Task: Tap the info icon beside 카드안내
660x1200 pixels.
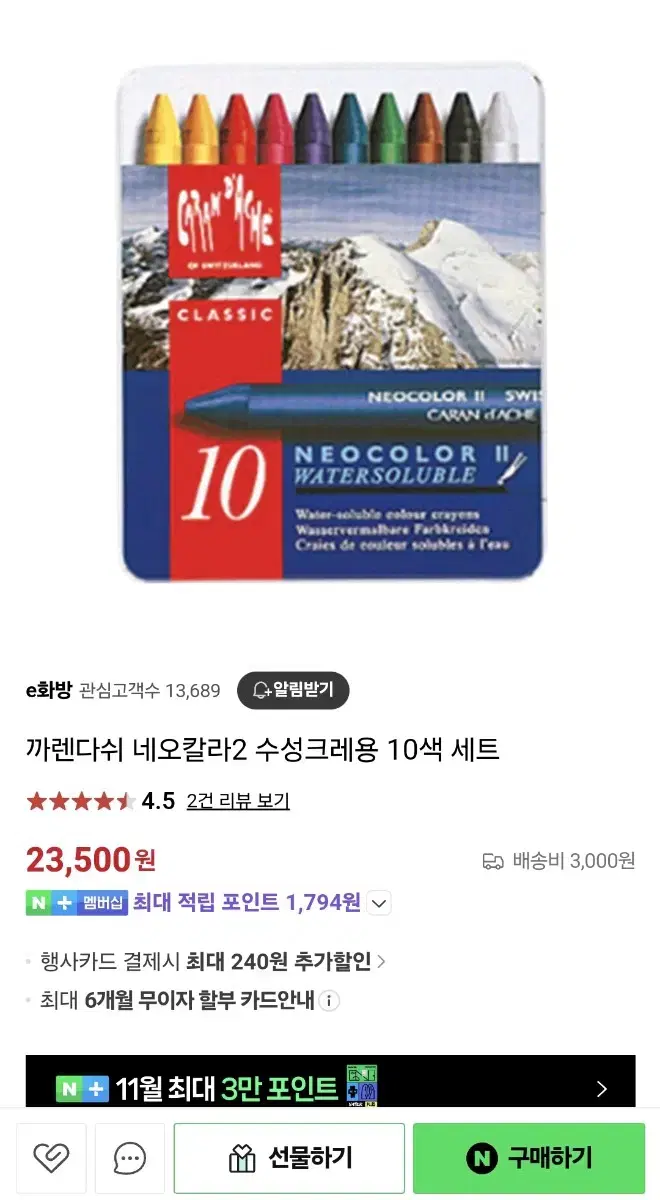Action: click(x=330, y=1000)
